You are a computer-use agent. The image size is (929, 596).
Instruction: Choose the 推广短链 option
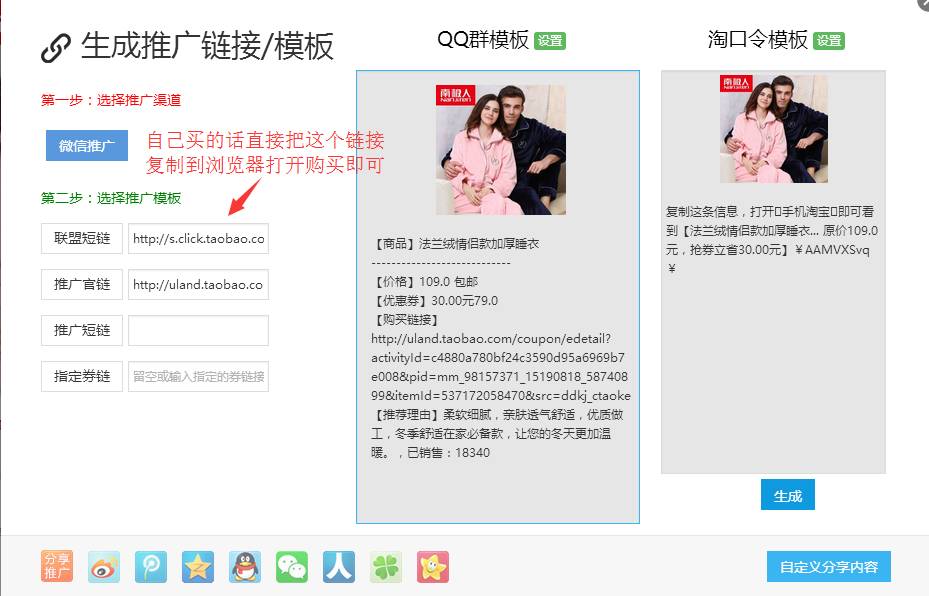tap(82, 331)
